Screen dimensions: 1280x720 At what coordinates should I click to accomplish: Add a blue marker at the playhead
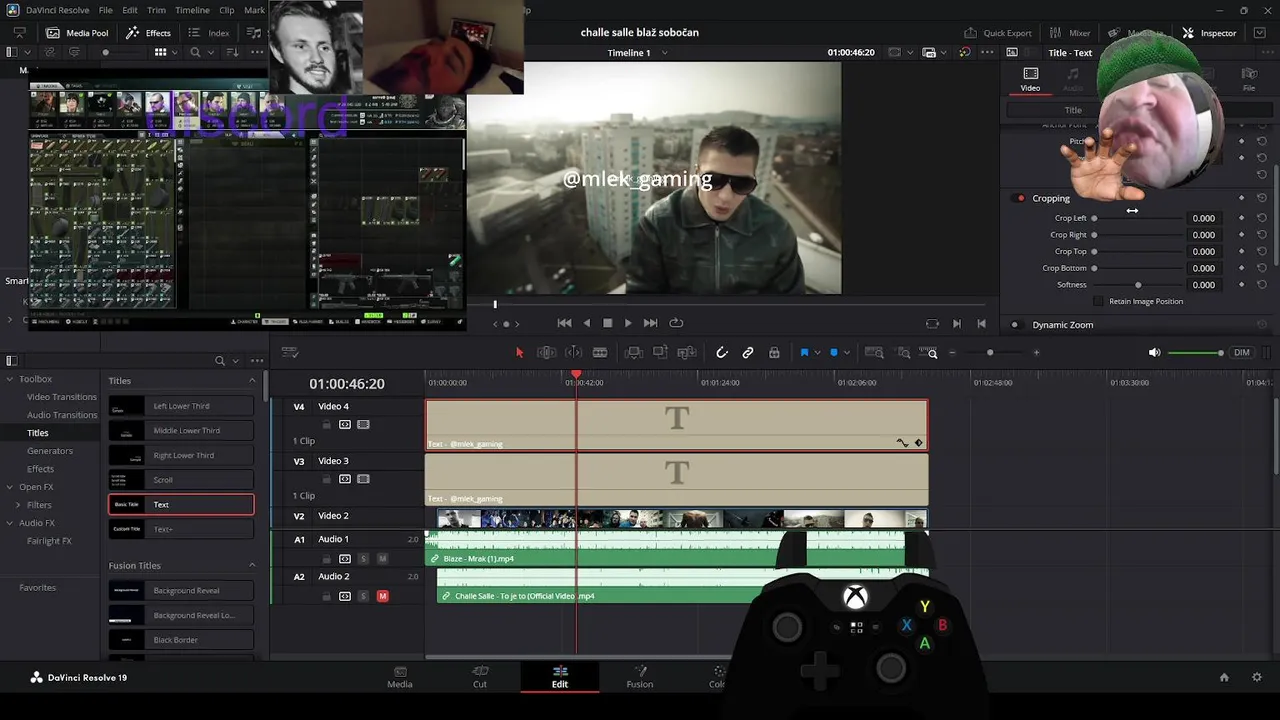835,352
